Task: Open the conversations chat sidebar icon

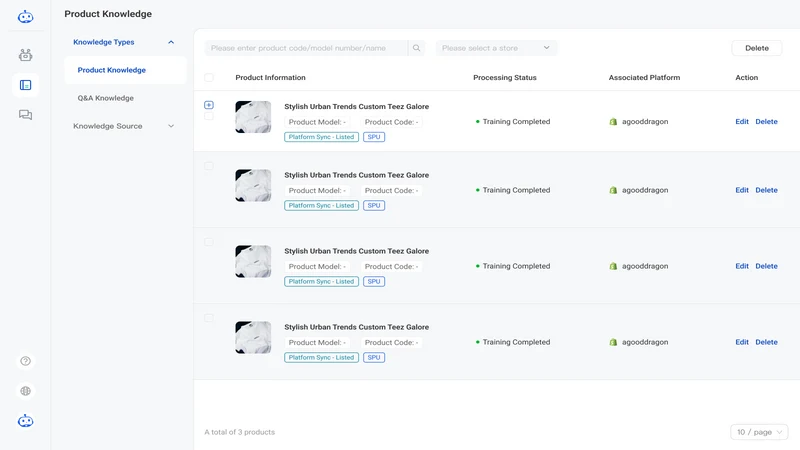Action: [x=26, y=115]
